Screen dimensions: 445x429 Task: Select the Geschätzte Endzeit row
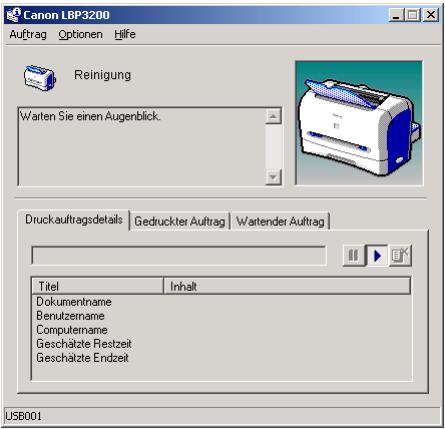222,358
